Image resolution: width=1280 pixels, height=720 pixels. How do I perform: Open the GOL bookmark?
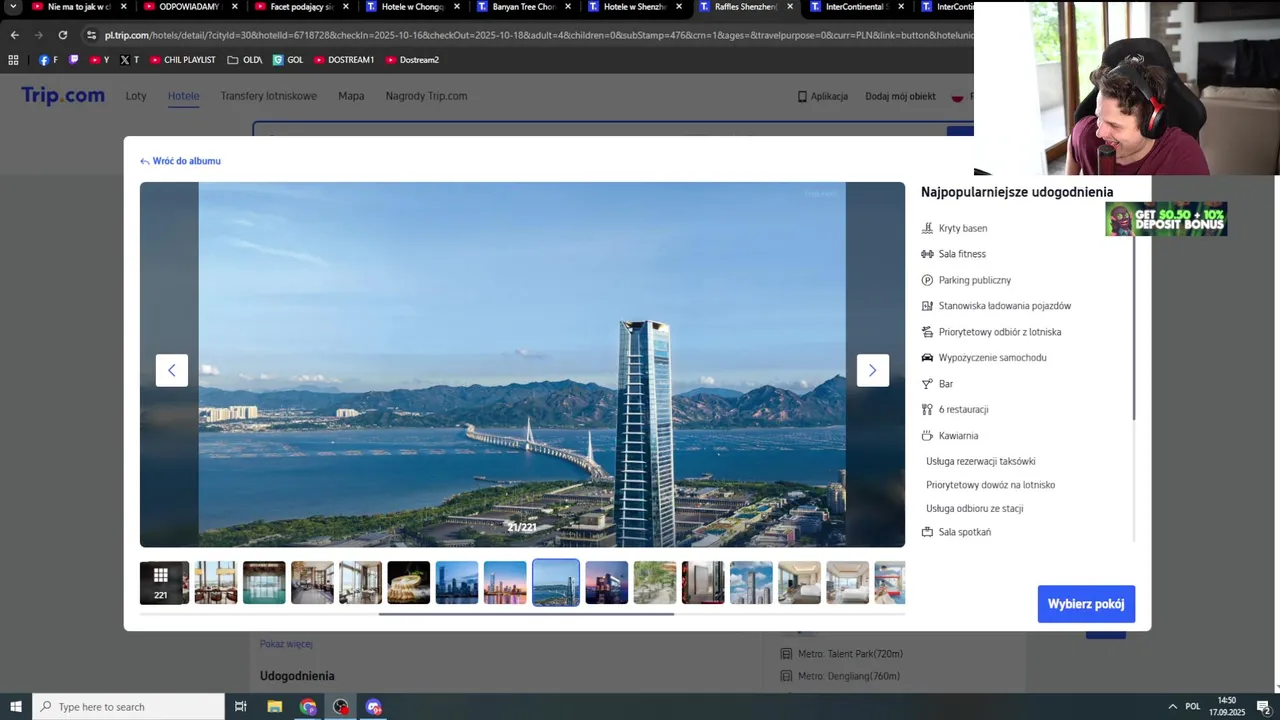(x=288, y=60)
